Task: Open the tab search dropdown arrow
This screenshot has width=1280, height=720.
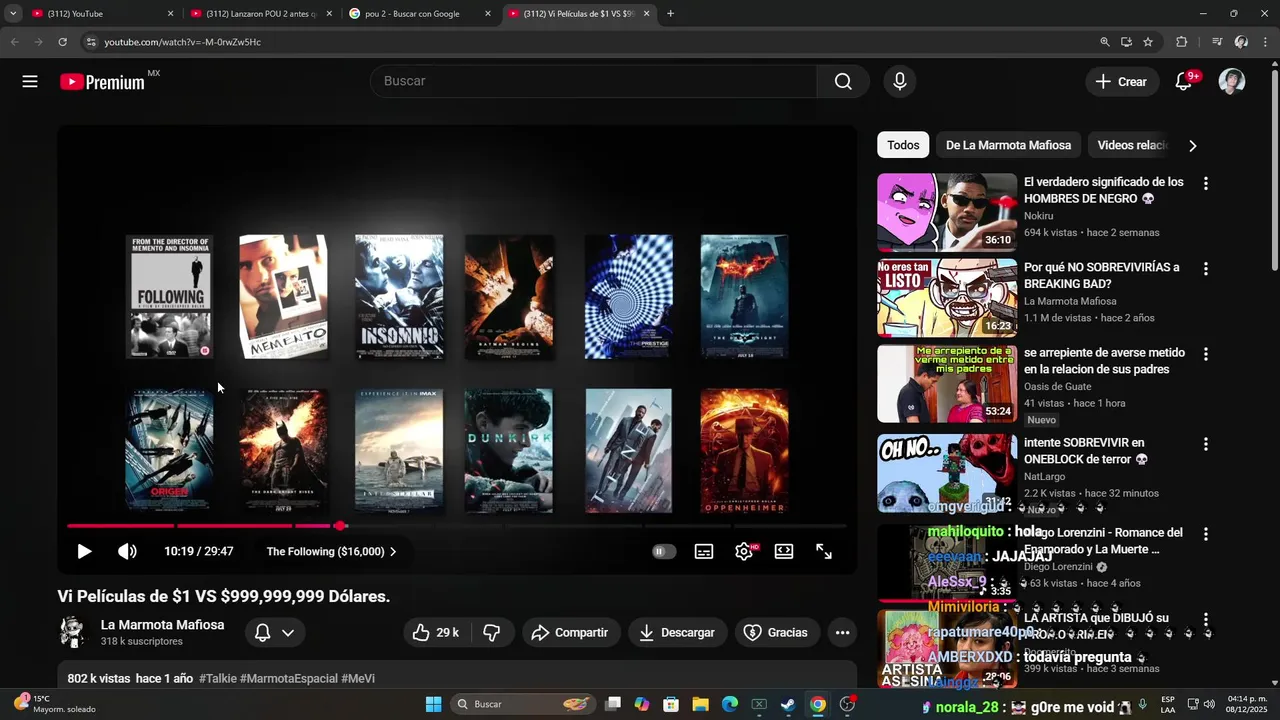Action: 13,14
